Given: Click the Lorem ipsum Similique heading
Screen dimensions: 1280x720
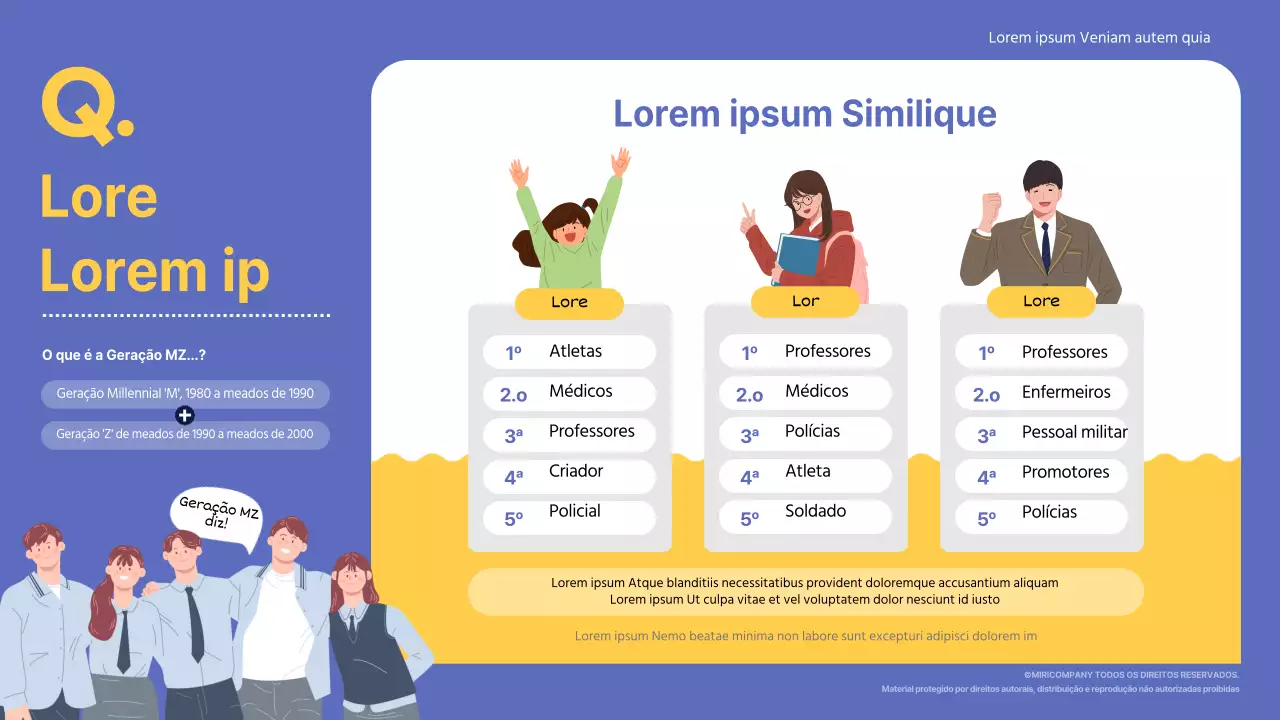Looking at the screenshot, I should click(805, 113).
